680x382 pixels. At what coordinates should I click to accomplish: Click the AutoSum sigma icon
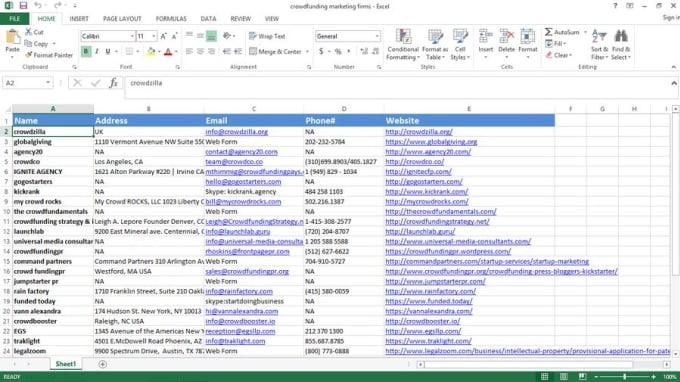pos(549,32)
